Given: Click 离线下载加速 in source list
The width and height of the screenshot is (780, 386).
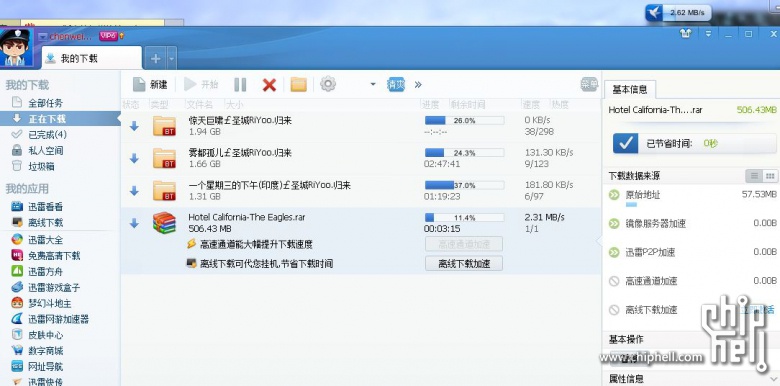Looking at the screenshot, I should coord(651,310).
